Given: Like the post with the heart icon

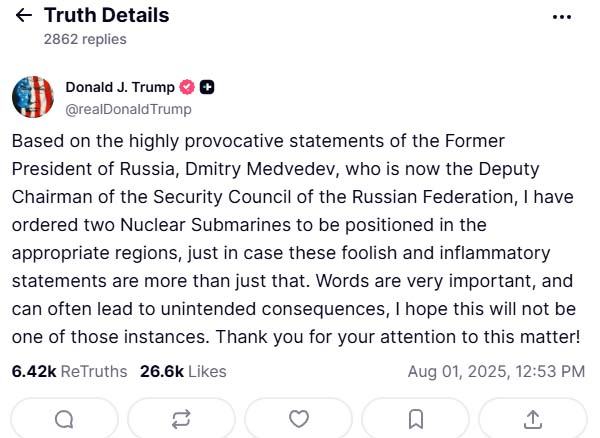Looking at the screenshot, I should [298, 418].
